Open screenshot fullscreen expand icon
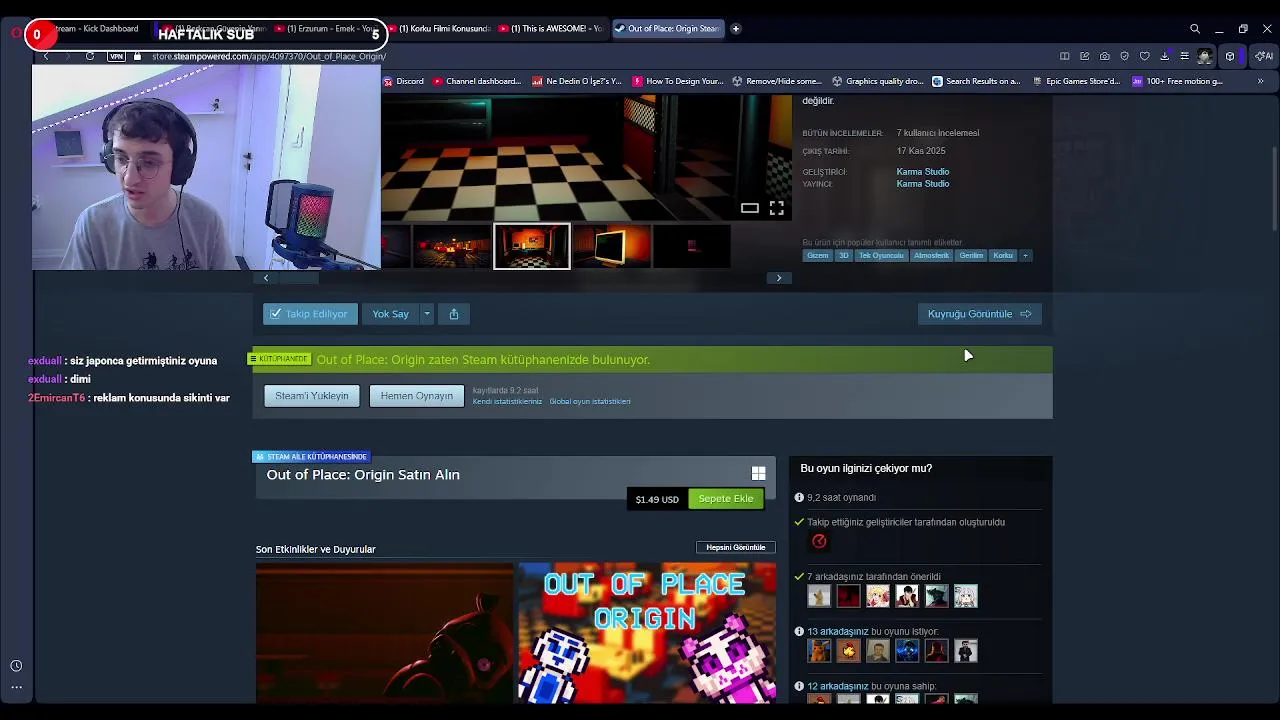The width and height of the screenshot is (1280, 720). click(776, 208)
